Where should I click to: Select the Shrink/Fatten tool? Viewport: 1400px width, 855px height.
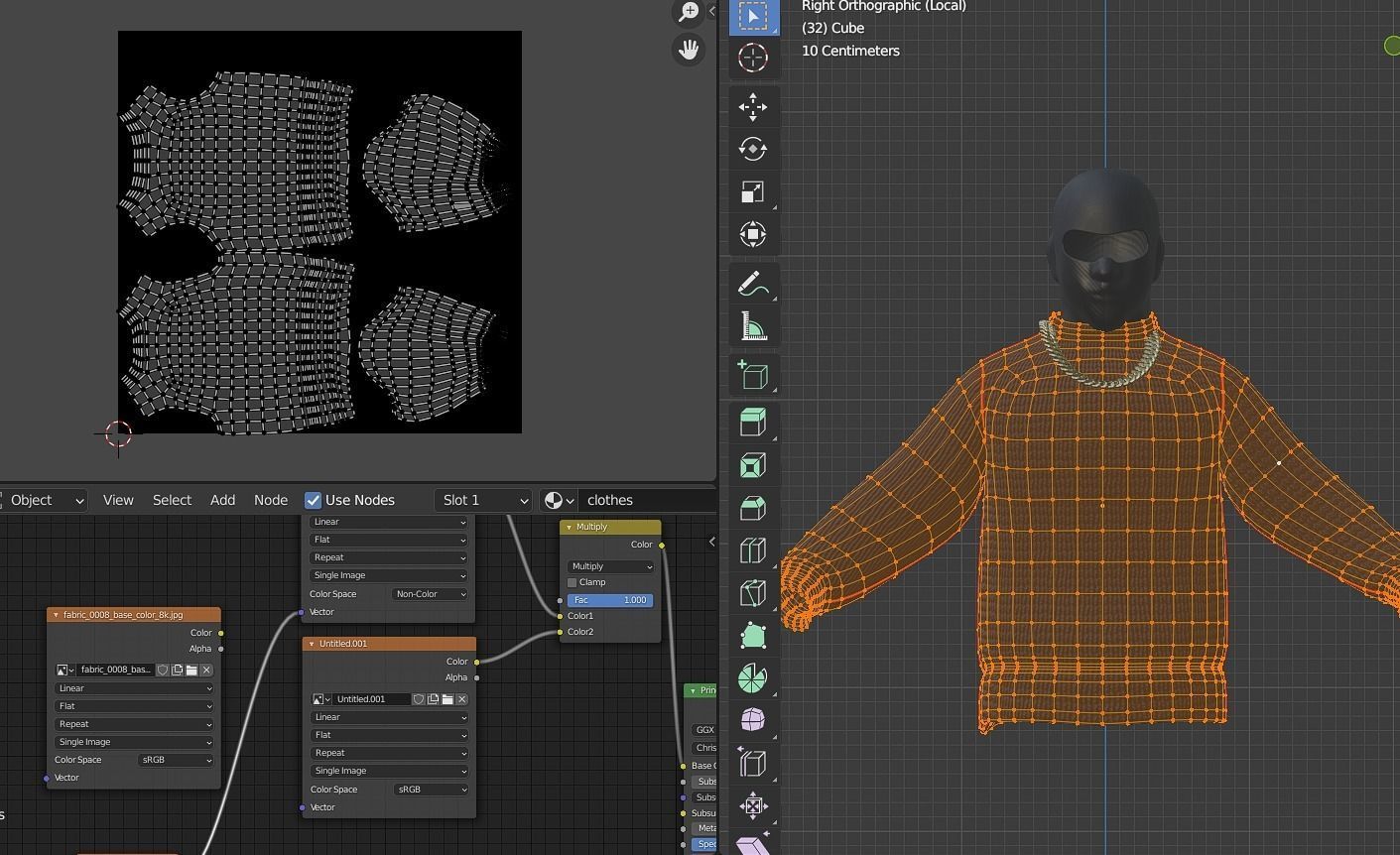click(x=753, y=806)
